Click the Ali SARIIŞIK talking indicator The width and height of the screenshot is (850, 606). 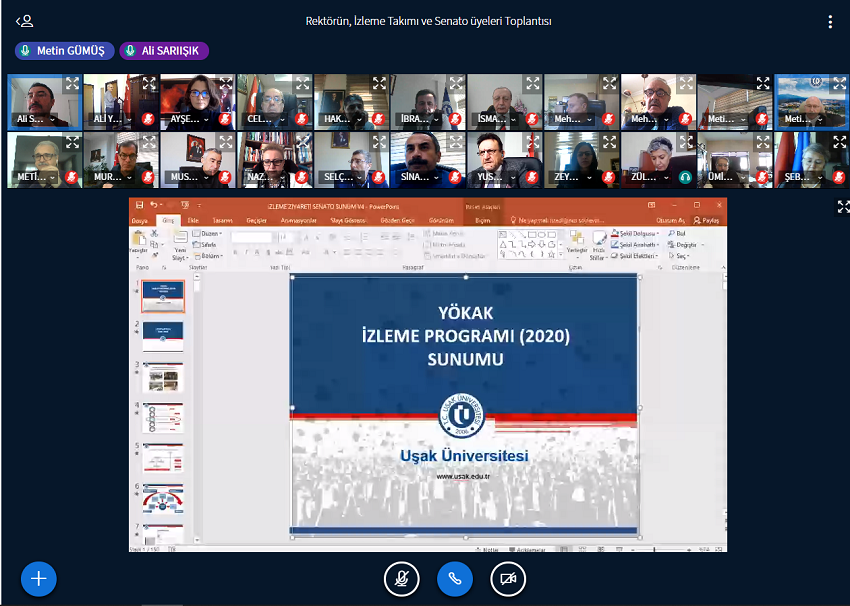pos(164,51)
